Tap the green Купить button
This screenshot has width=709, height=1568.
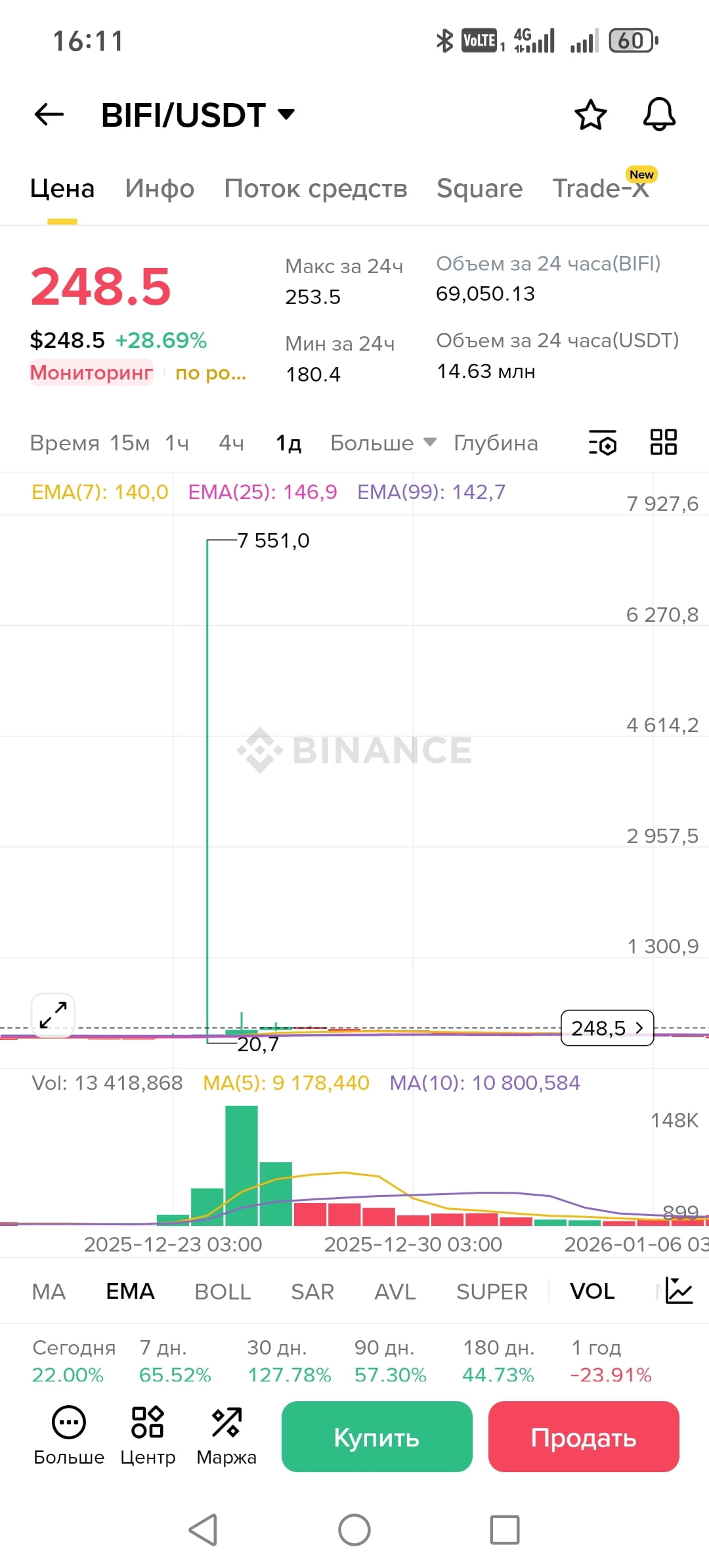(x=377, y=1437)
